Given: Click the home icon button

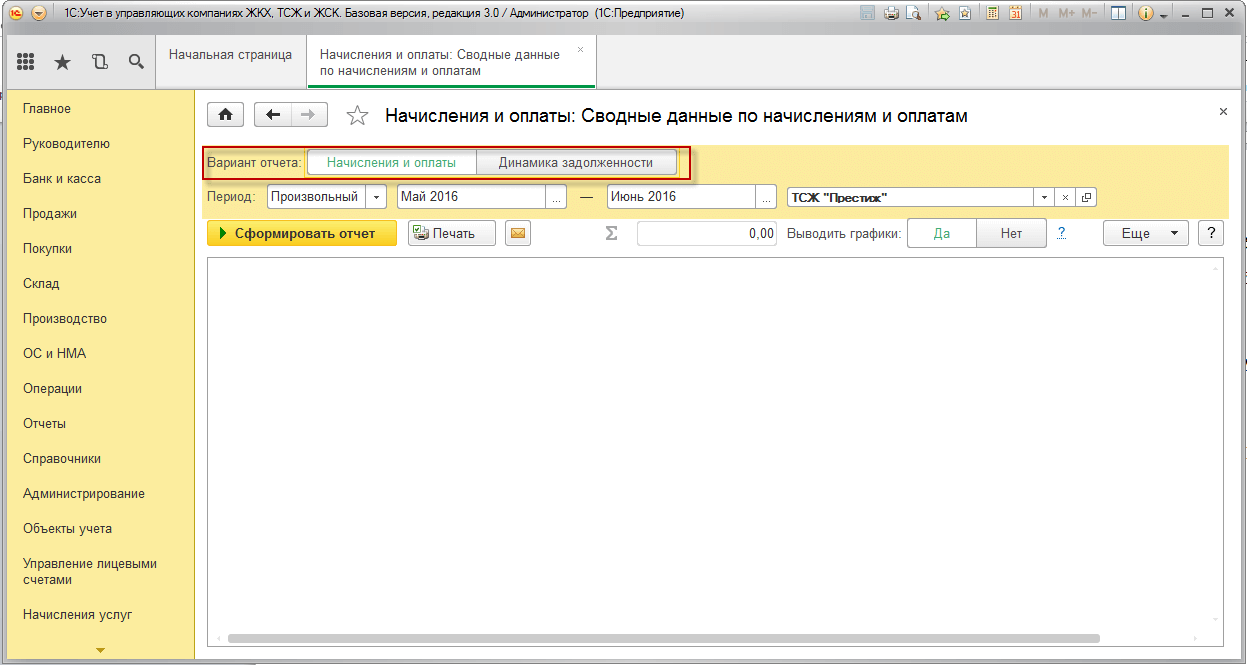Looking at the screenshot, I should [x=225, y=115].
